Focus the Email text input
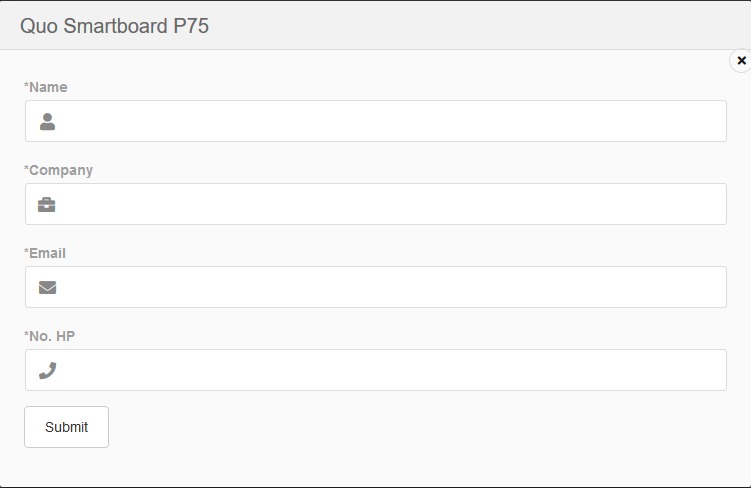The height and width of the screenshot is (488, 753). pyautogui.click(x=390, y=288)
